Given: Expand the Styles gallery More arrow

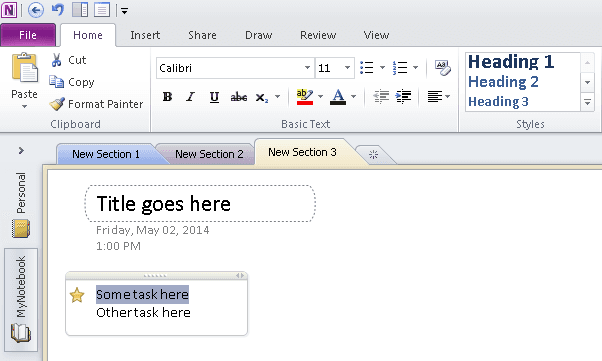Looking at the screenshot, I should (x=587, y=102).
